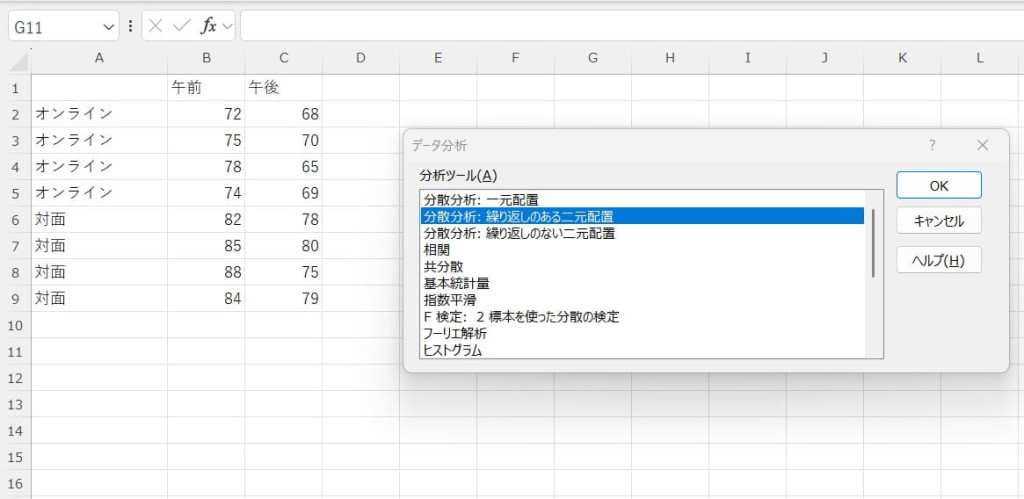Click the ヘルプ(H) button
The height and width of the screenshot is (499, 1024).
pos(938,260)
